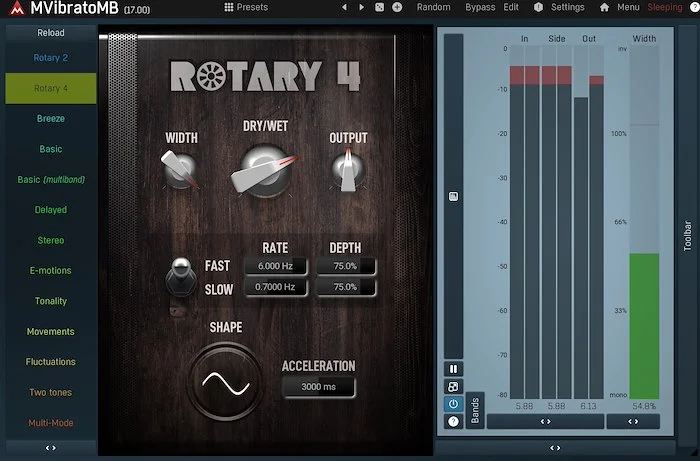Toggle the Fast/Slow speed switch
The height and width of the screenshot is (461, 700).
182,275
